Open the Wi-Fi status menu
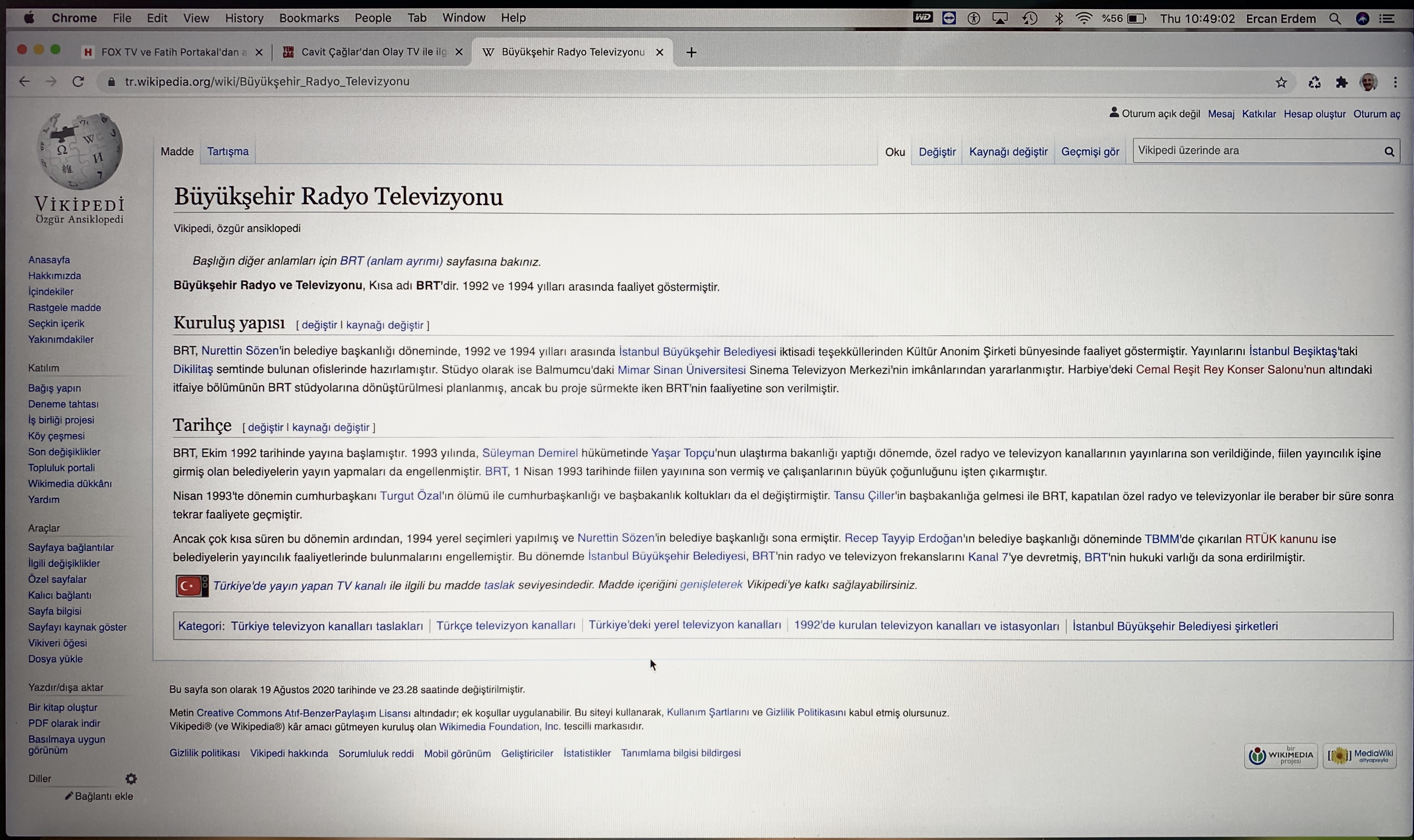The height and width of the screenshot is (840, 1414). click(x=1084, y=19)
